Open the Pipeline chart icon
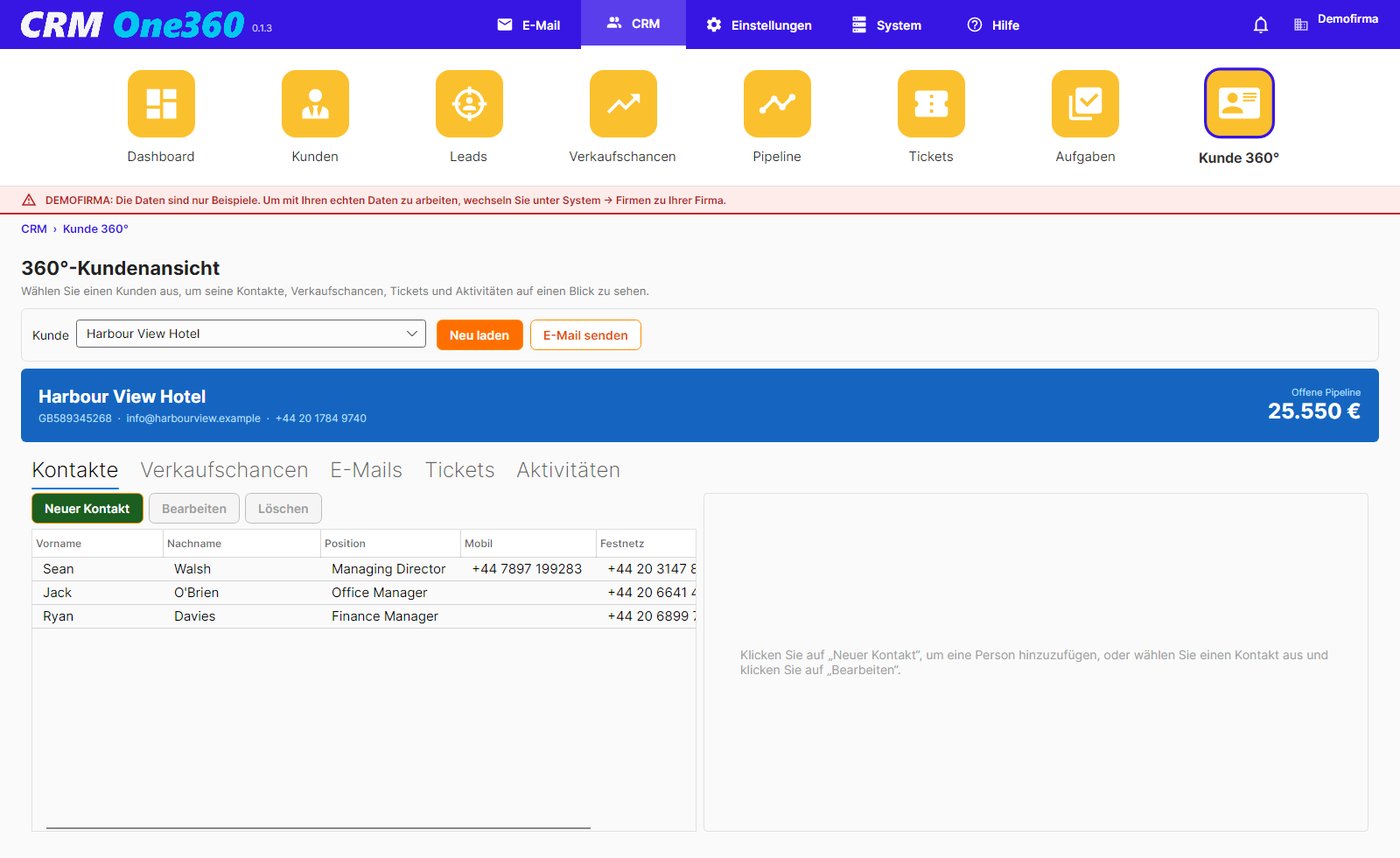The image size is (1400, 858). click(777, 104)
